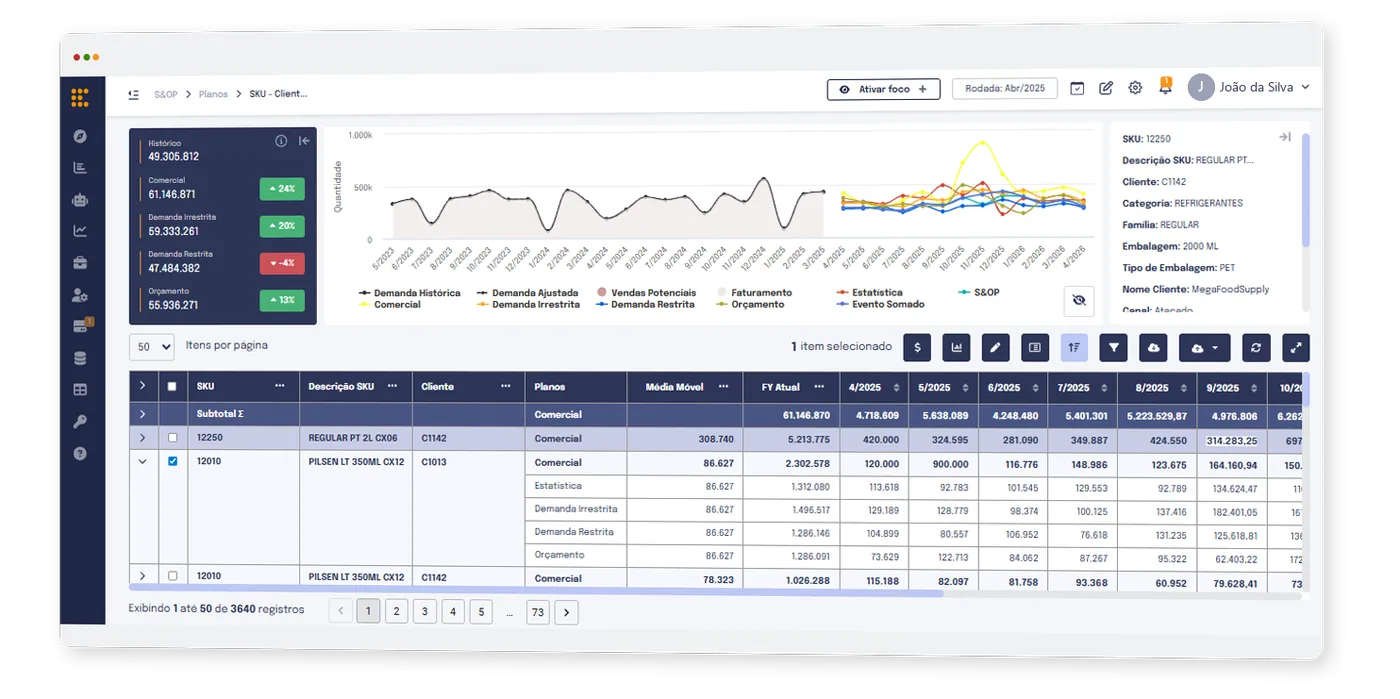The image size is (1400, 699).
Task: Toggle the Comercial series in chart legend
Action: (390, 304)
